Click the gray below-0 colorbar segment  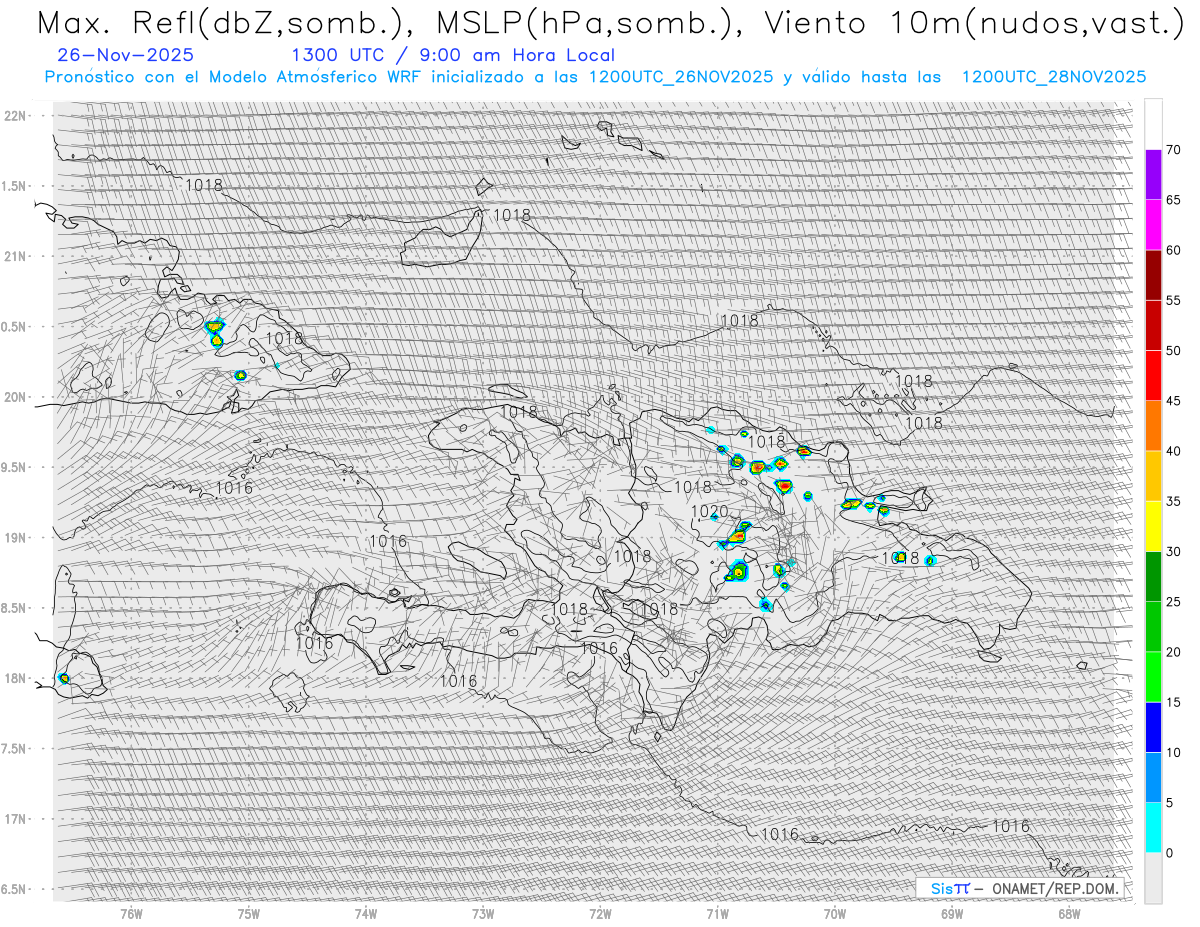[1153, 878]
